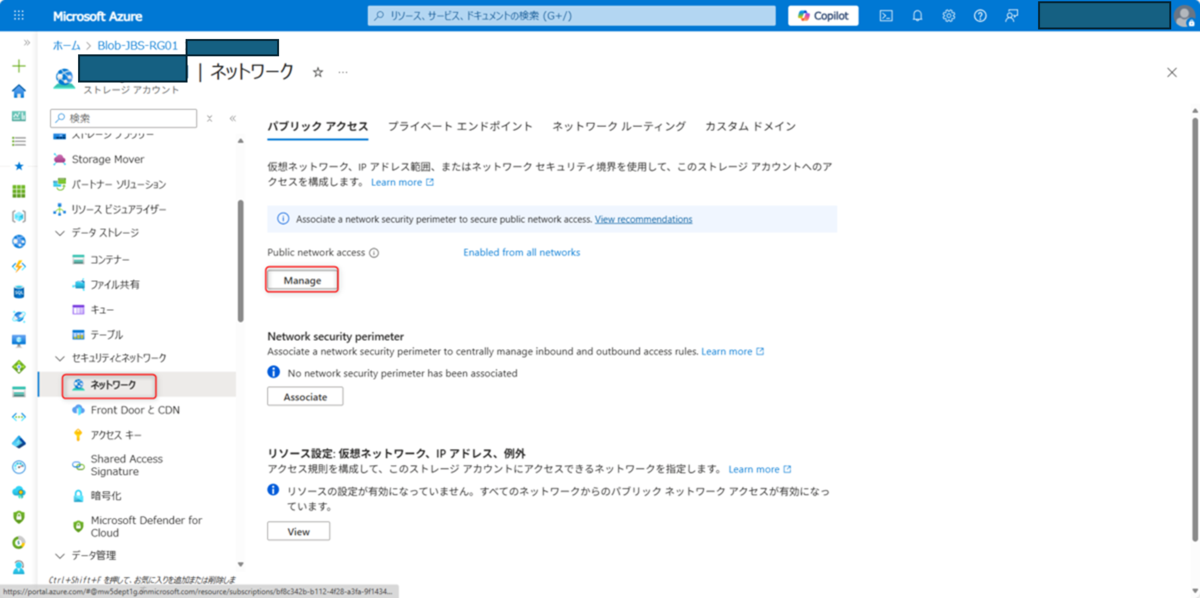Collapse the データ ストレージ section
1200x598 pixels.
coord(60,233)
